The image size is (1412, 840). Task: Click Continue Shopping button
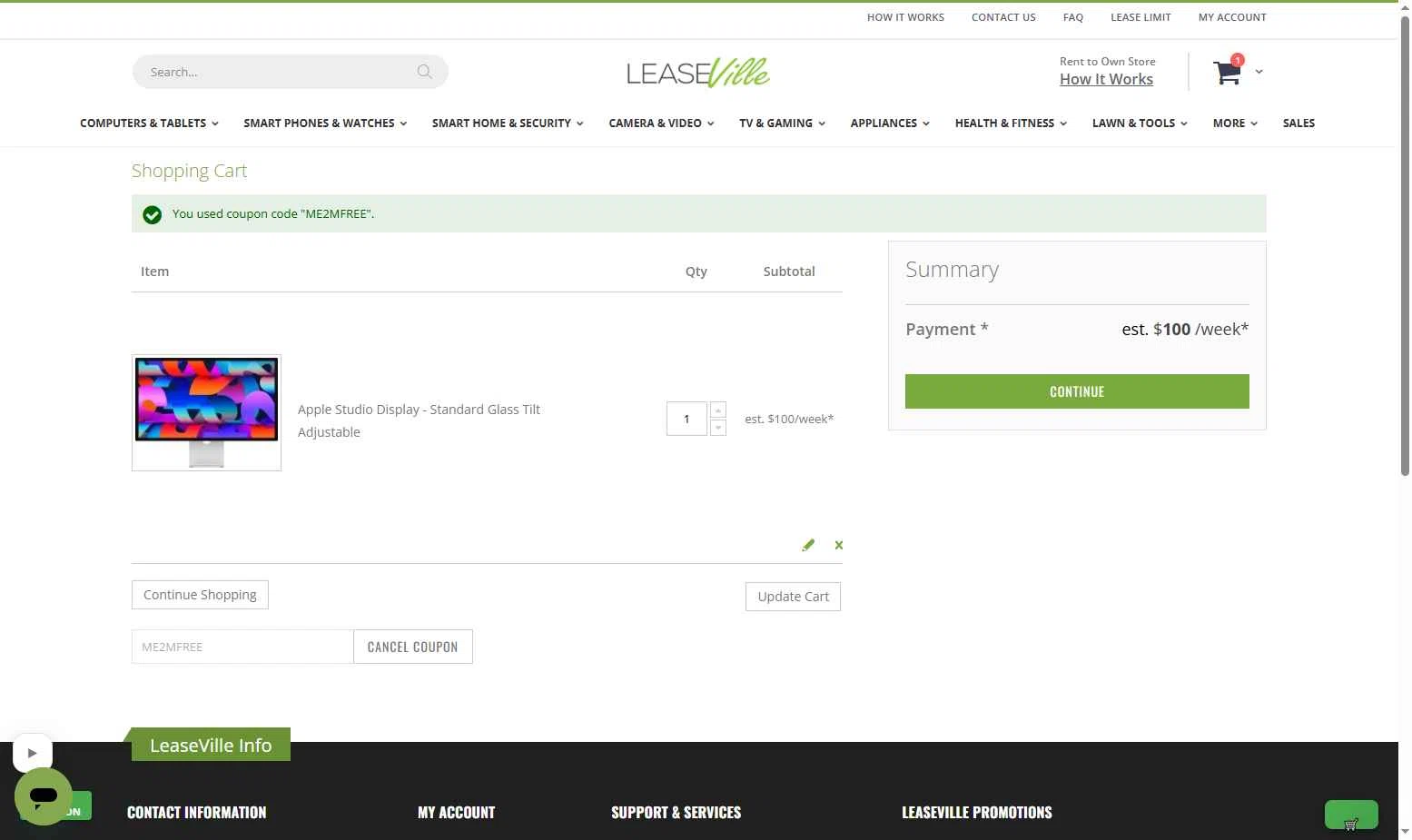pyautogui.click(x=200, y=595)
